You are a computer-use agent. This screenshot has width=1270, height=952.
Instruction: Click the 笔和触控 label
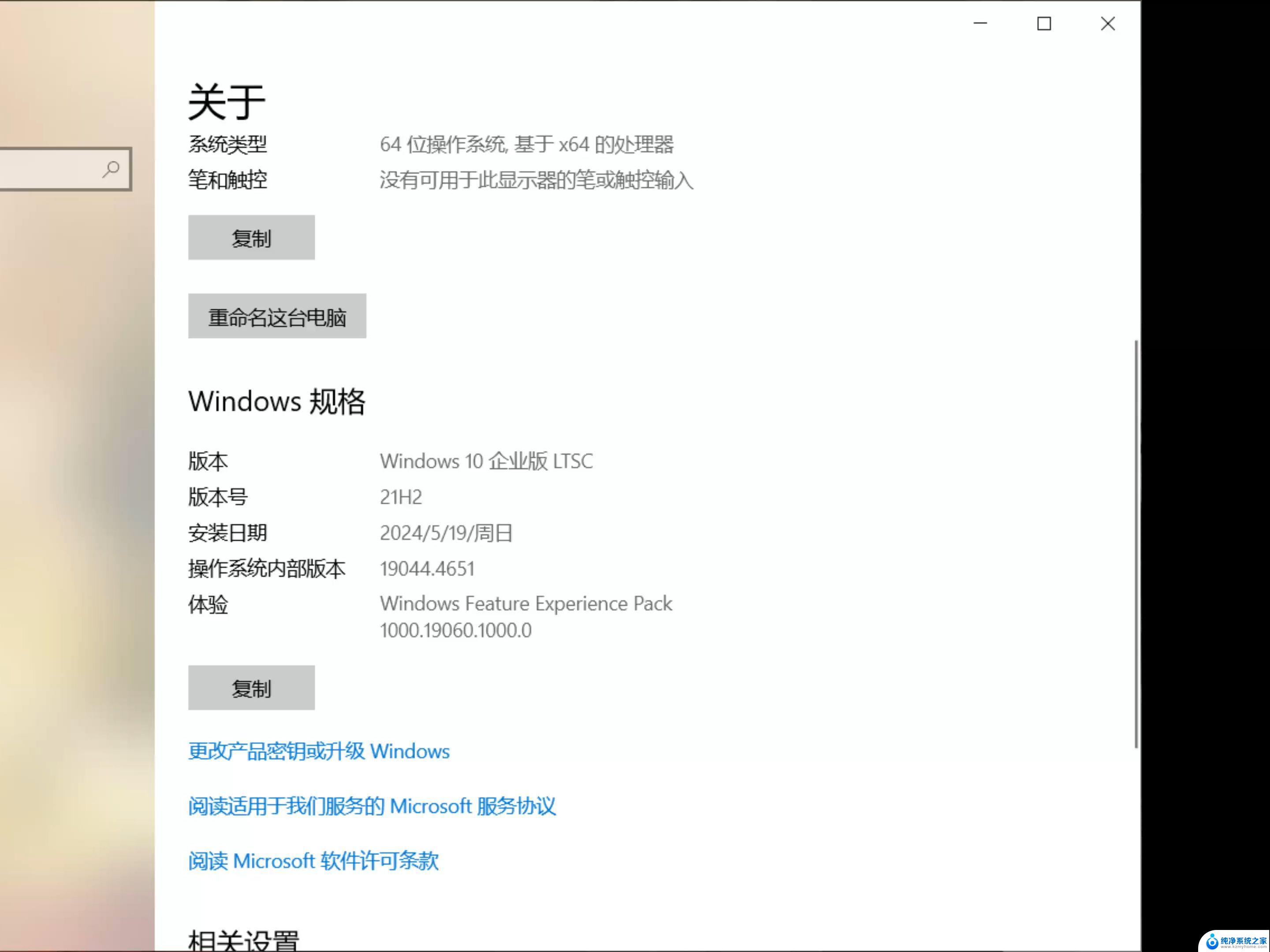(x=227, y=180)
